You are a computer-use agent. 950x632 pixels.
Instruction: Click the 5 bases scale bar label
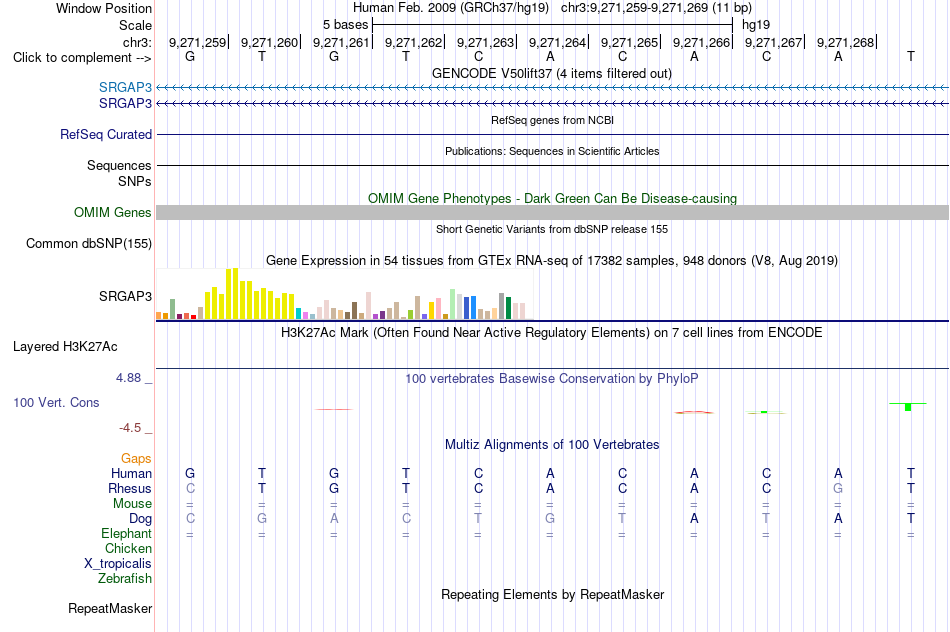(345, 25)
